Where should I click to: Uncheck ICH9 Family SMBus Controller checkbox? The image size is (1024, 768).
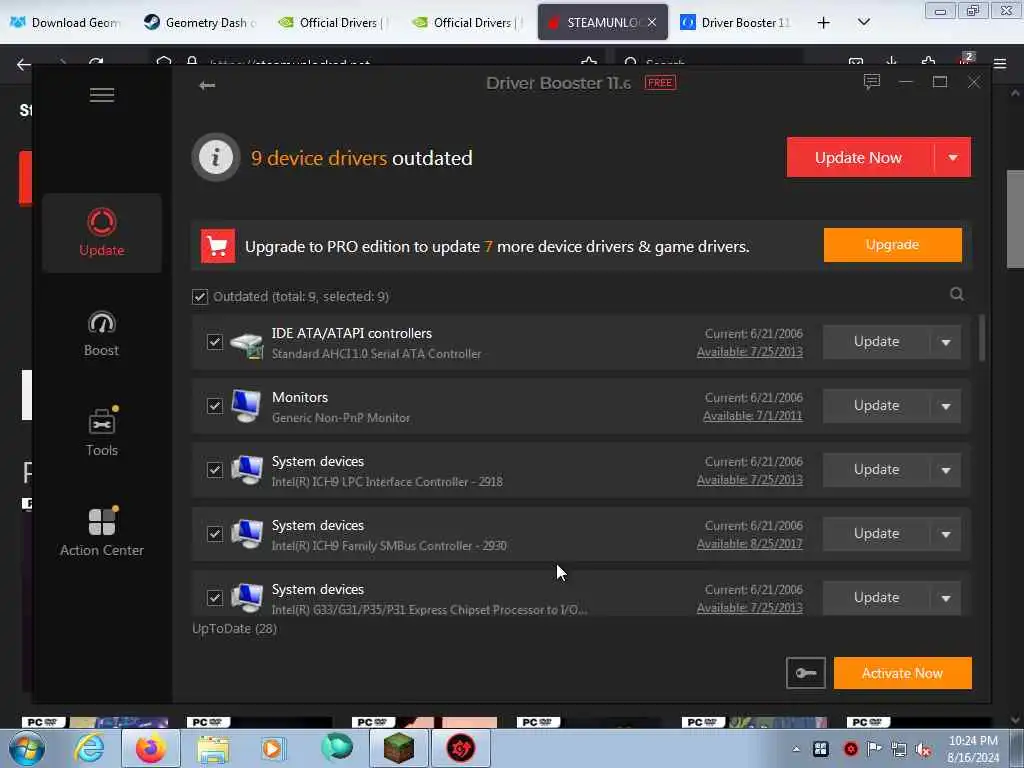coord(214,534)
